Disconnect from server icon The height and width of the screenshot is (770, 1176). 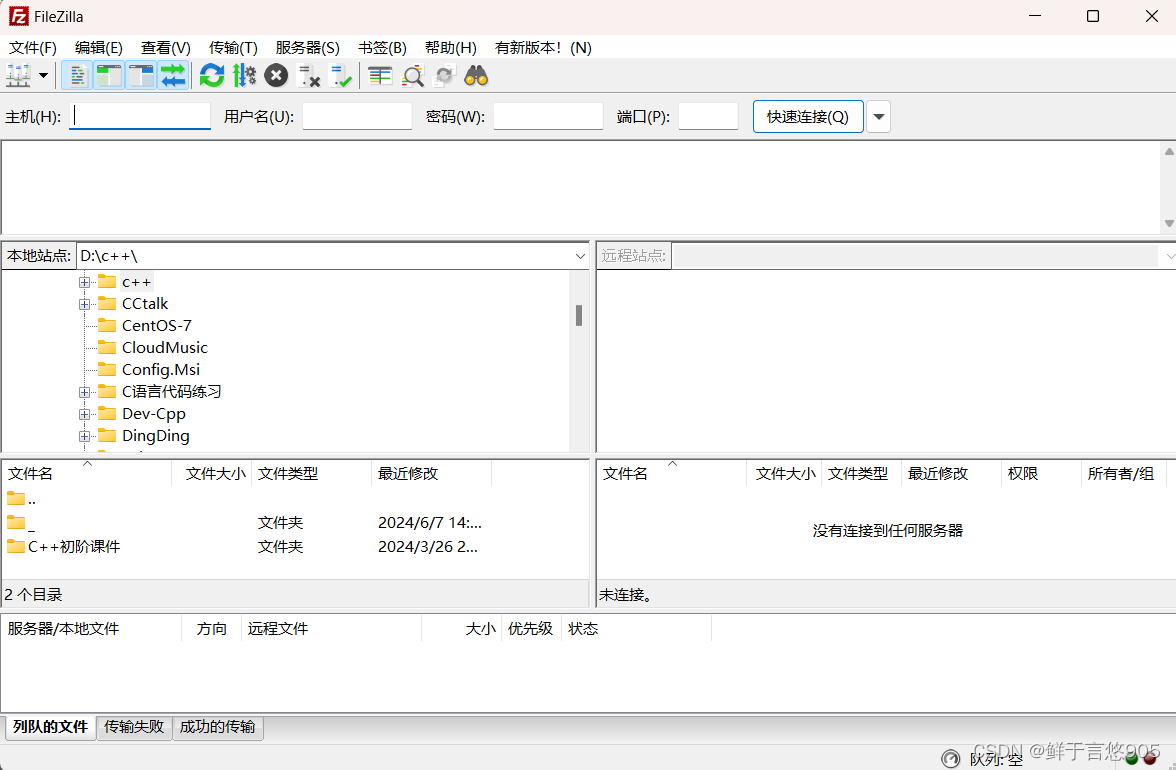point(308,76)
